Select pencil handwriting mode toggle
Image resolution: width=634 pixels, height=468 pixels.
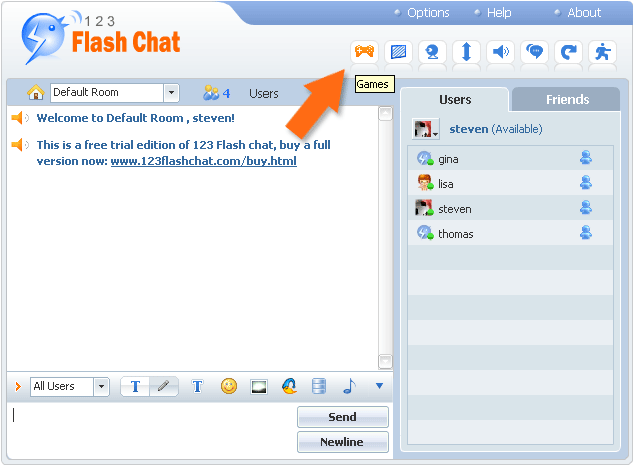[x=164, y=387]
